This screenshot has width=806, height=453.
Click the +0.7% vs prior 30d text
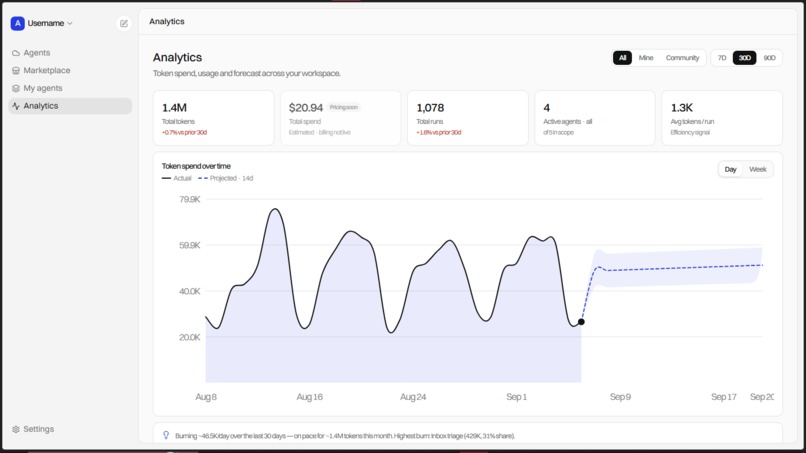click(x=185, y=133)
